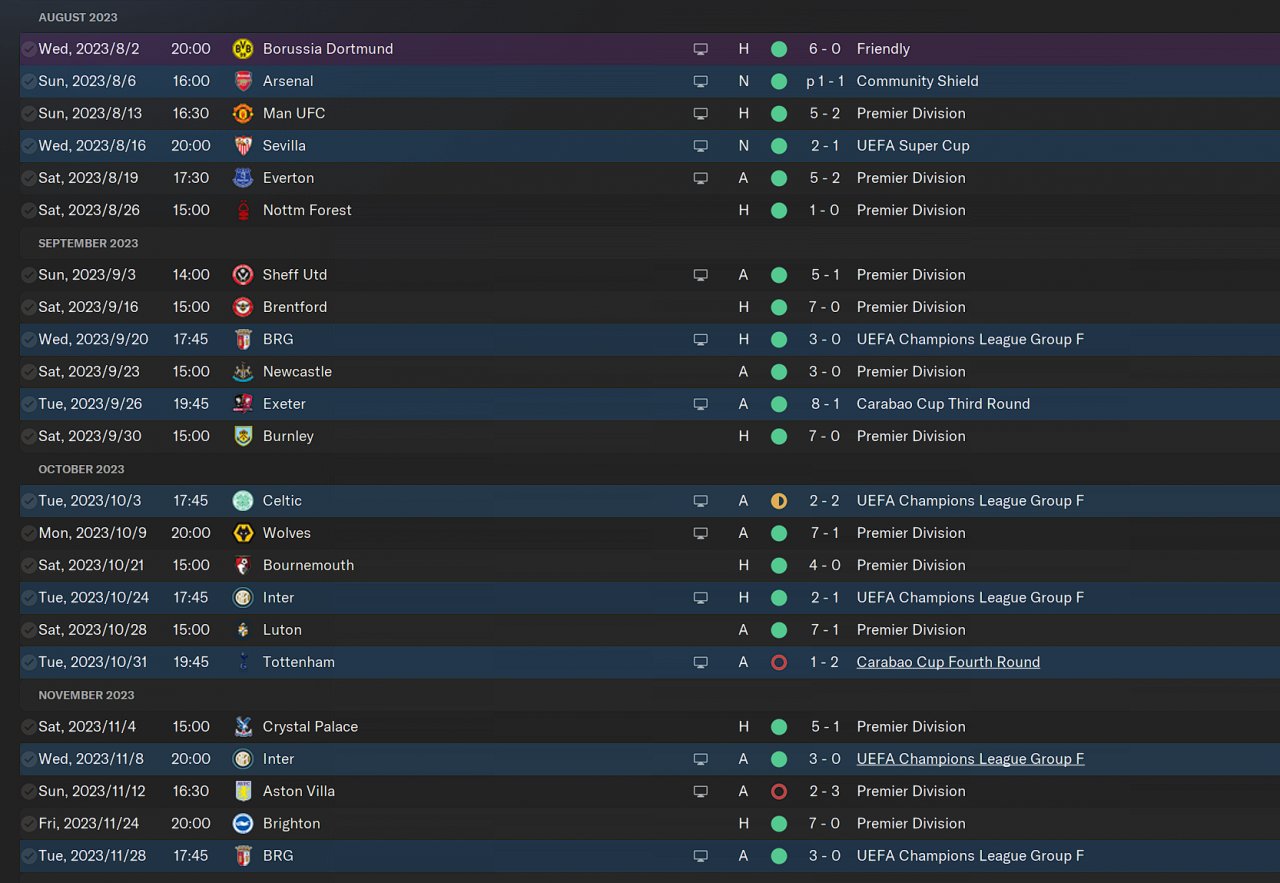The height and width of the screenshot is (883, 1280).
Task: Click the Arsenal club crest
Action: pos(242,81)
